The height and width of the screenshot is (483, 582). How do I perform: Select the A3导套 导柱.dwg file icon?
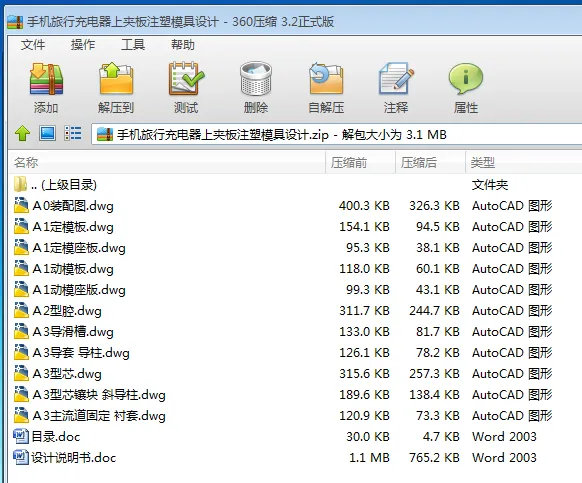[21, 352]
